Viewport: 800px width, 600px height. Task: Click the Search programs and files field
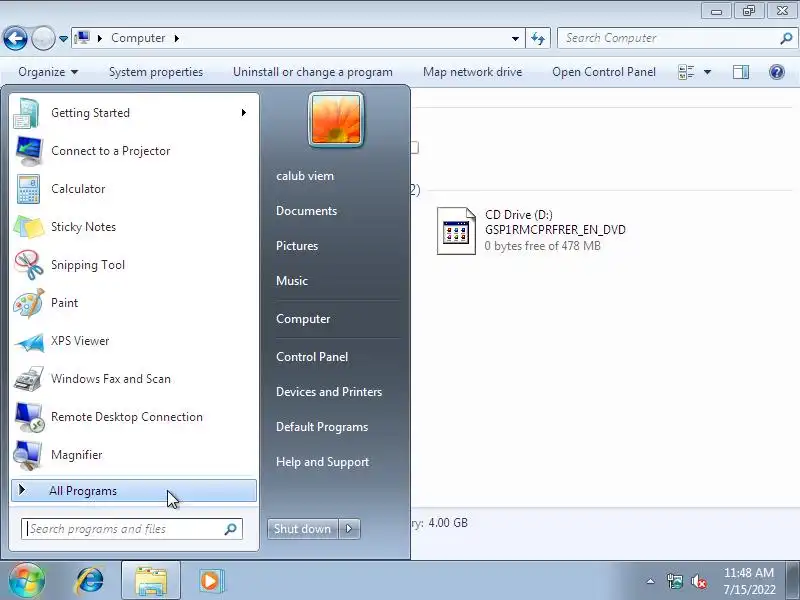[x=132, y=529]
